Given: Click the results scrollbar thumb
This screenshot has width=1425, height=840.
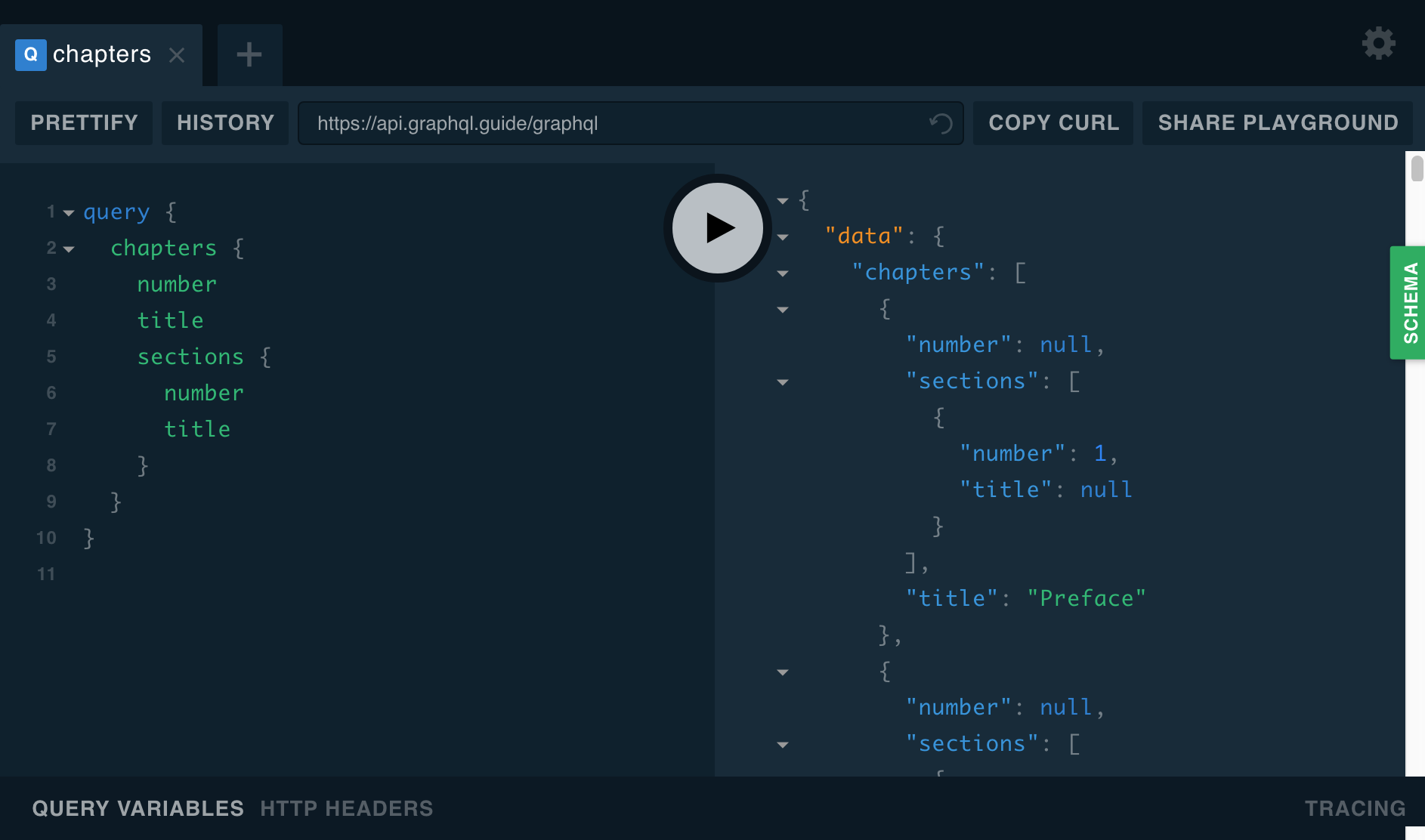Looking at the screenshot, I should coord(1417,168).
